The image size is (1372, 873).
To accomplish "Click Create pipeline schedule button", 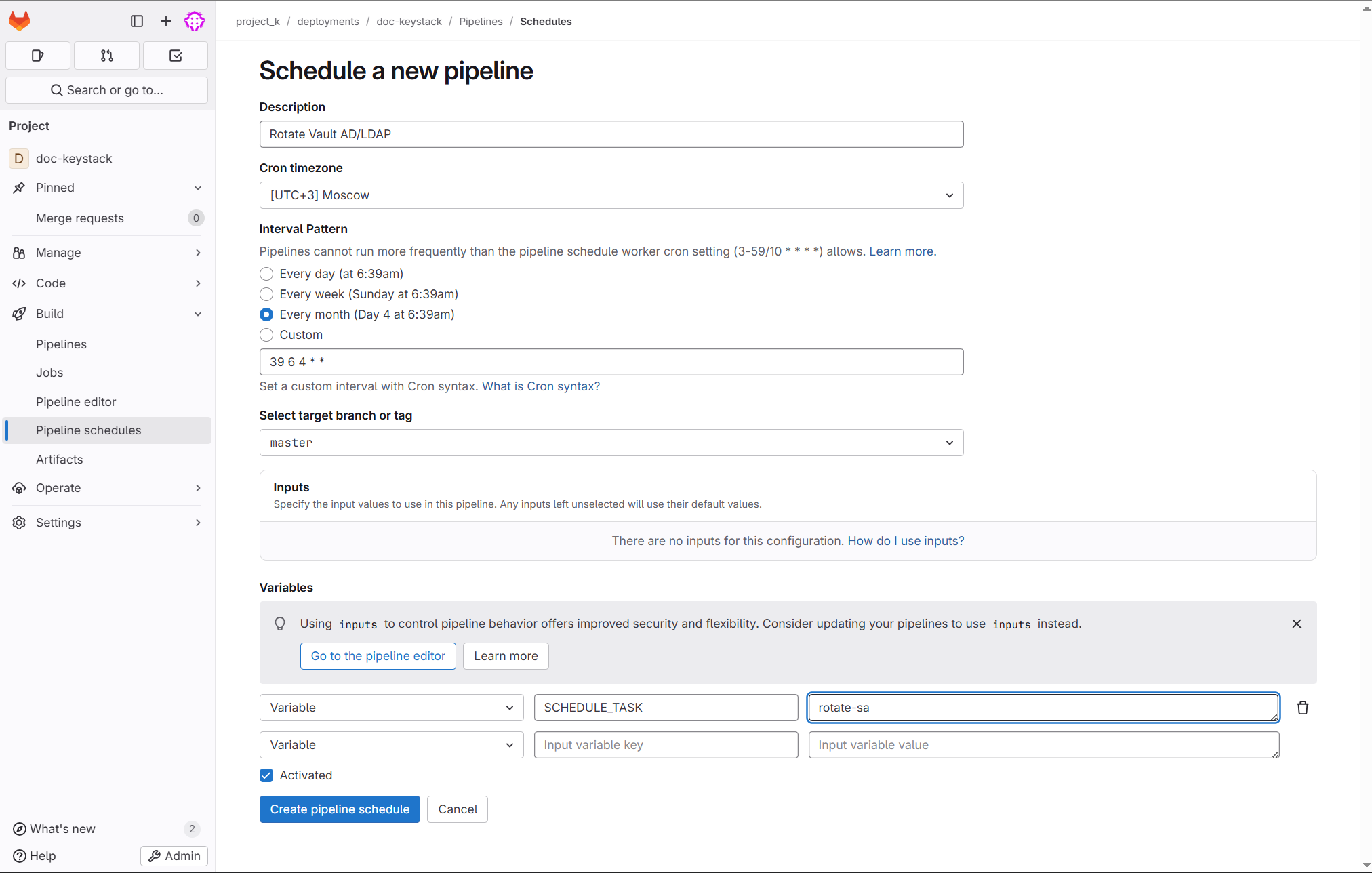I will pyautogui.click(x=340, y=809).
